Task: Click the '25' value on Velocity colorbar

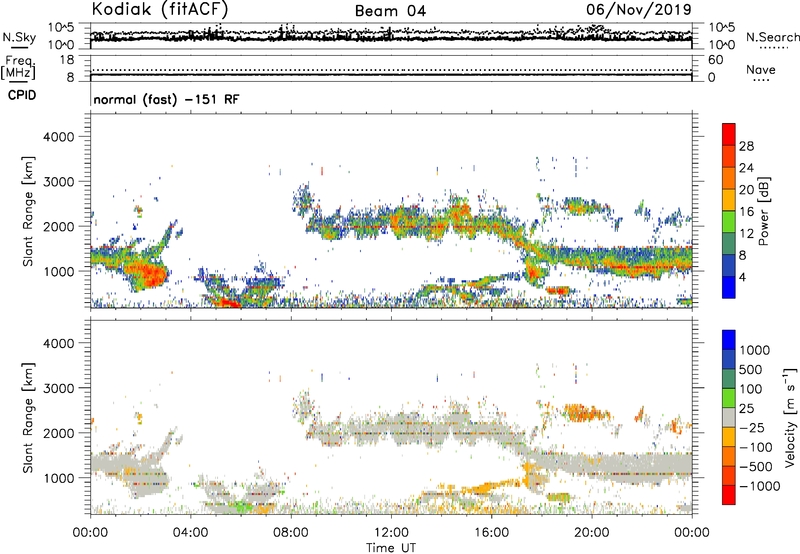Action: tap(747, 409)
